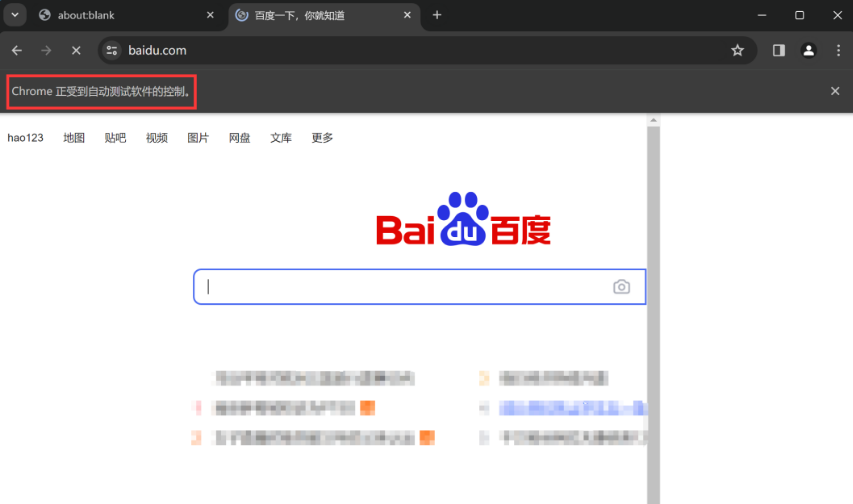Open Chrome's three-dot menu
Viewport: 853px width, 504px height.
coord(838,51)
